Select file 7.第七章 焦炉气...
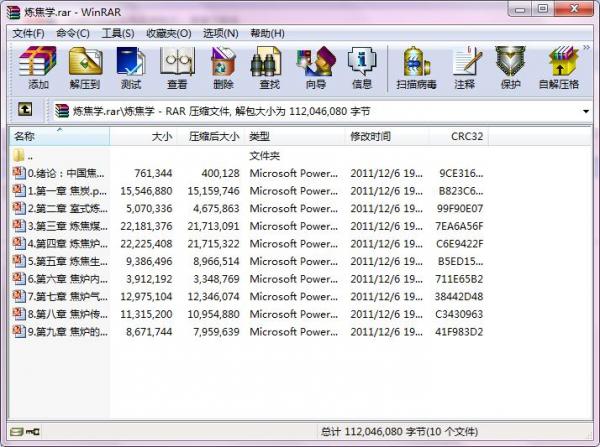The height and width of the screenshot is (447, 600). [249, 297]
